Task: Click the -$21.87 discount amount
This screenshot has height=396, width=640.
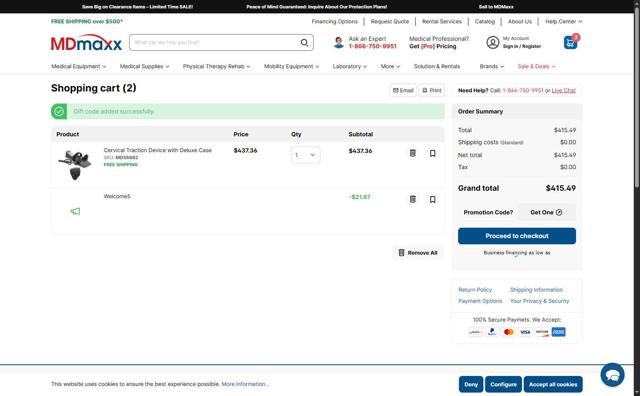Action: pos(360,197)
